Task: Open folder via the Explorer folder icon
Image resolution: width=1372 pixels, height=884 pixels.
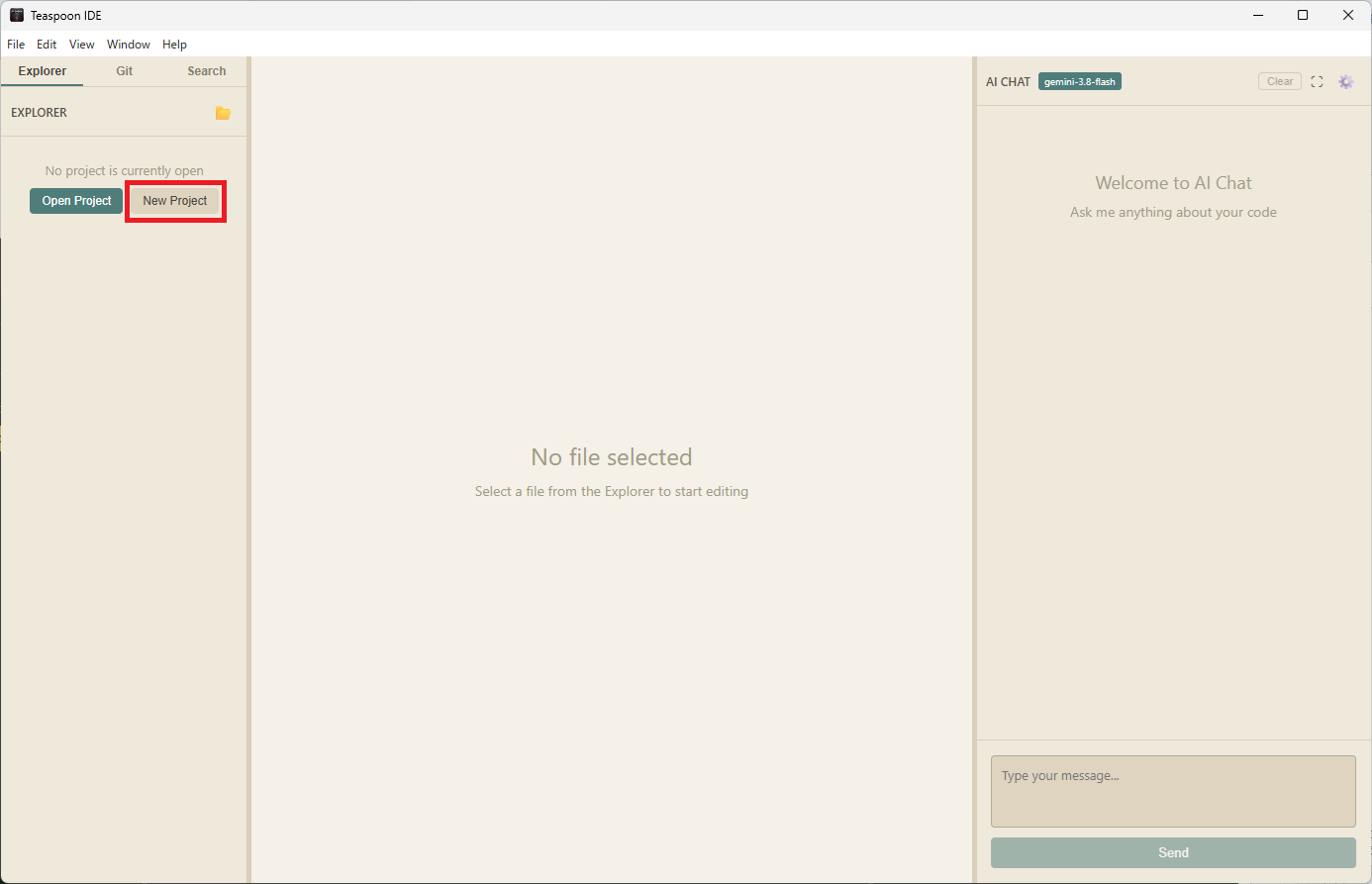Action: pyautogui.click(x=223, y=113)
